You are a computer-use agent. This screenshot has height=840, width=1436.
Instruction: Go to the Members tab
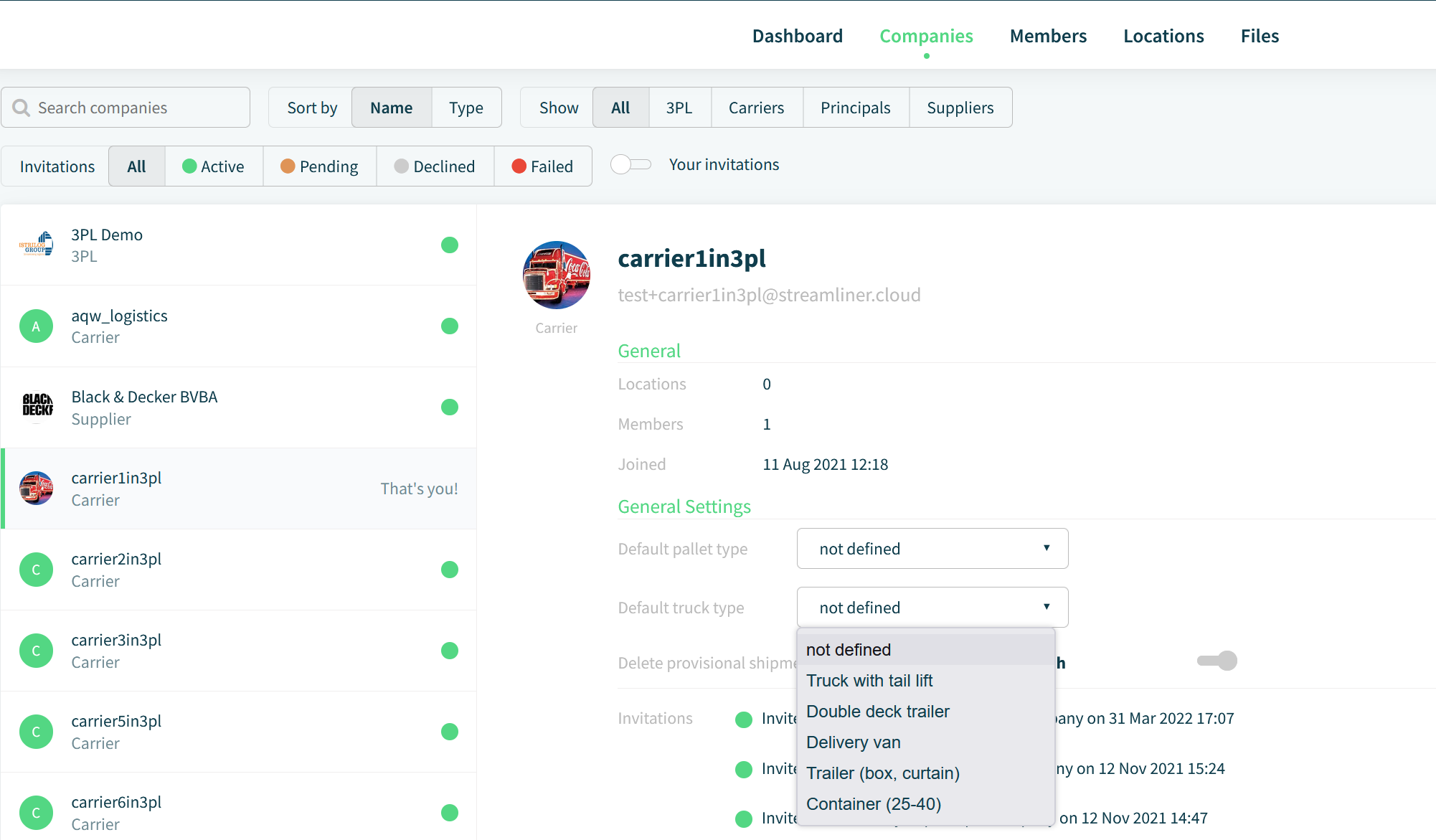pyautogui.click(x=1048, y=36)
